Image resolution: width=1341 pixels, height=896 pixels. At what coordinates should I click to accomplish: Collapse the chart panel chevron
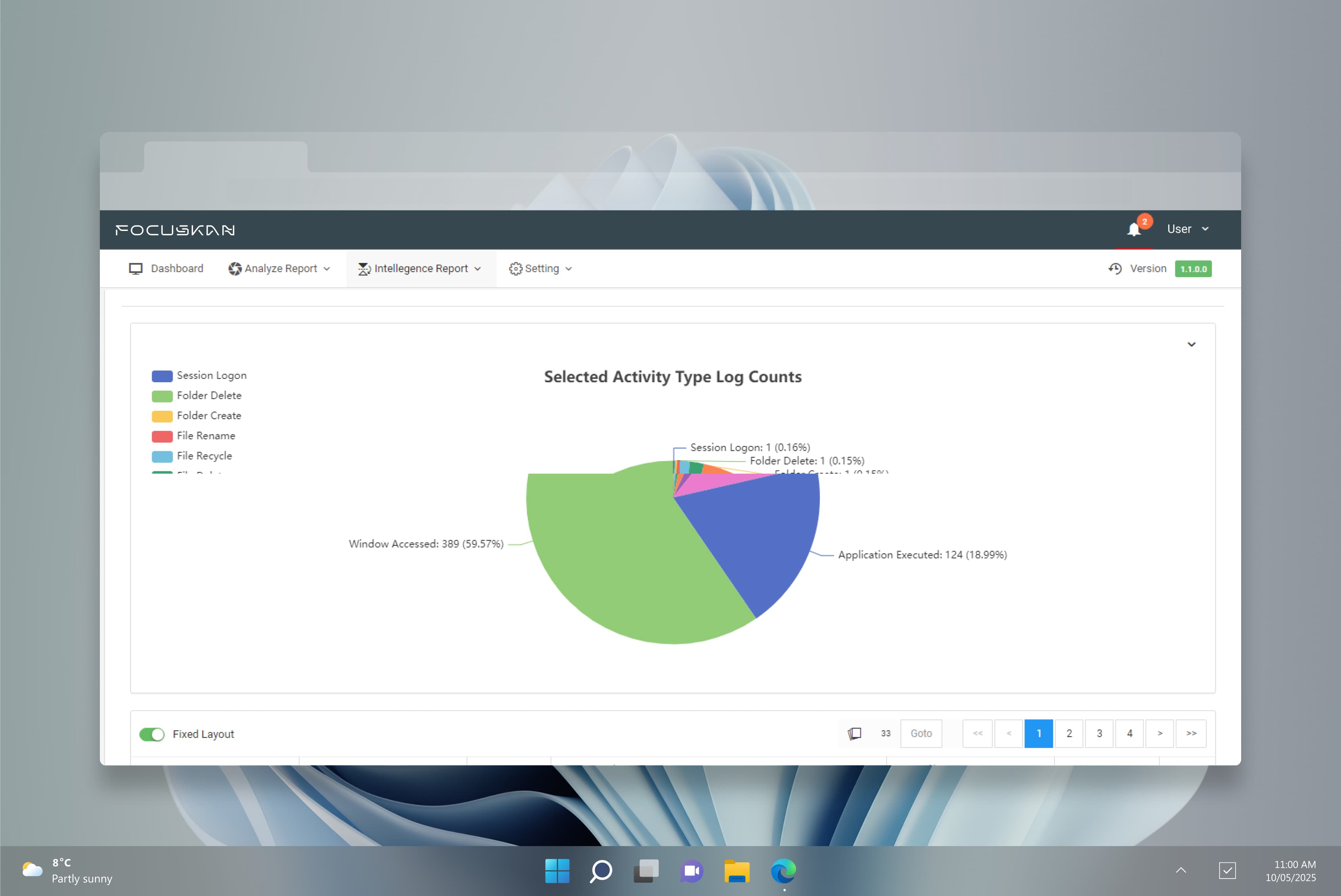1192,344
